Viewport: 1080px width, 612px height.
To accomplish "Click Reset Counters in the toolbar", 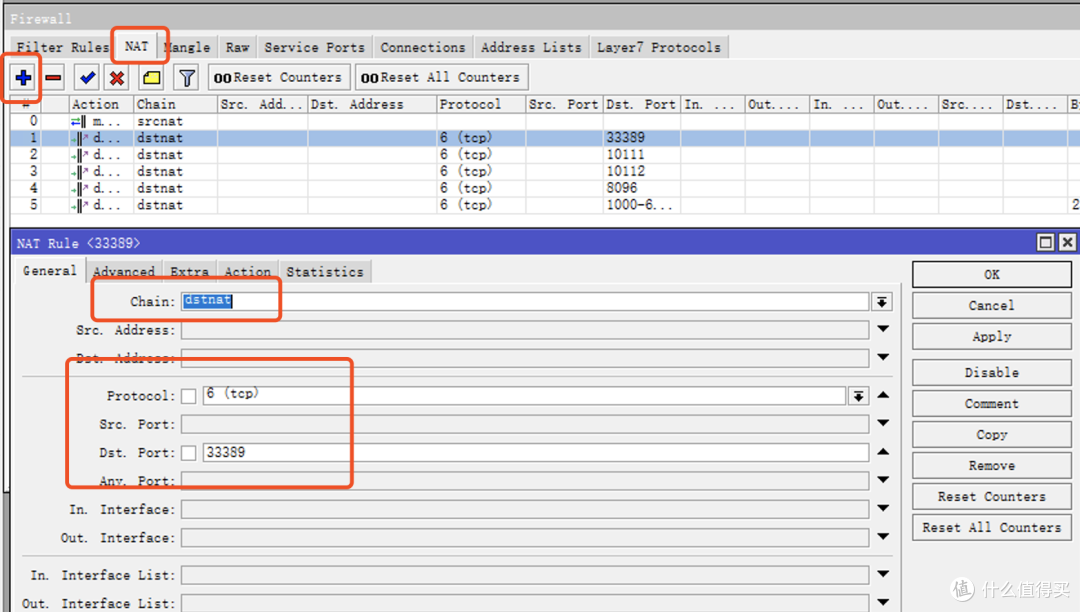I will click(279, 77).
